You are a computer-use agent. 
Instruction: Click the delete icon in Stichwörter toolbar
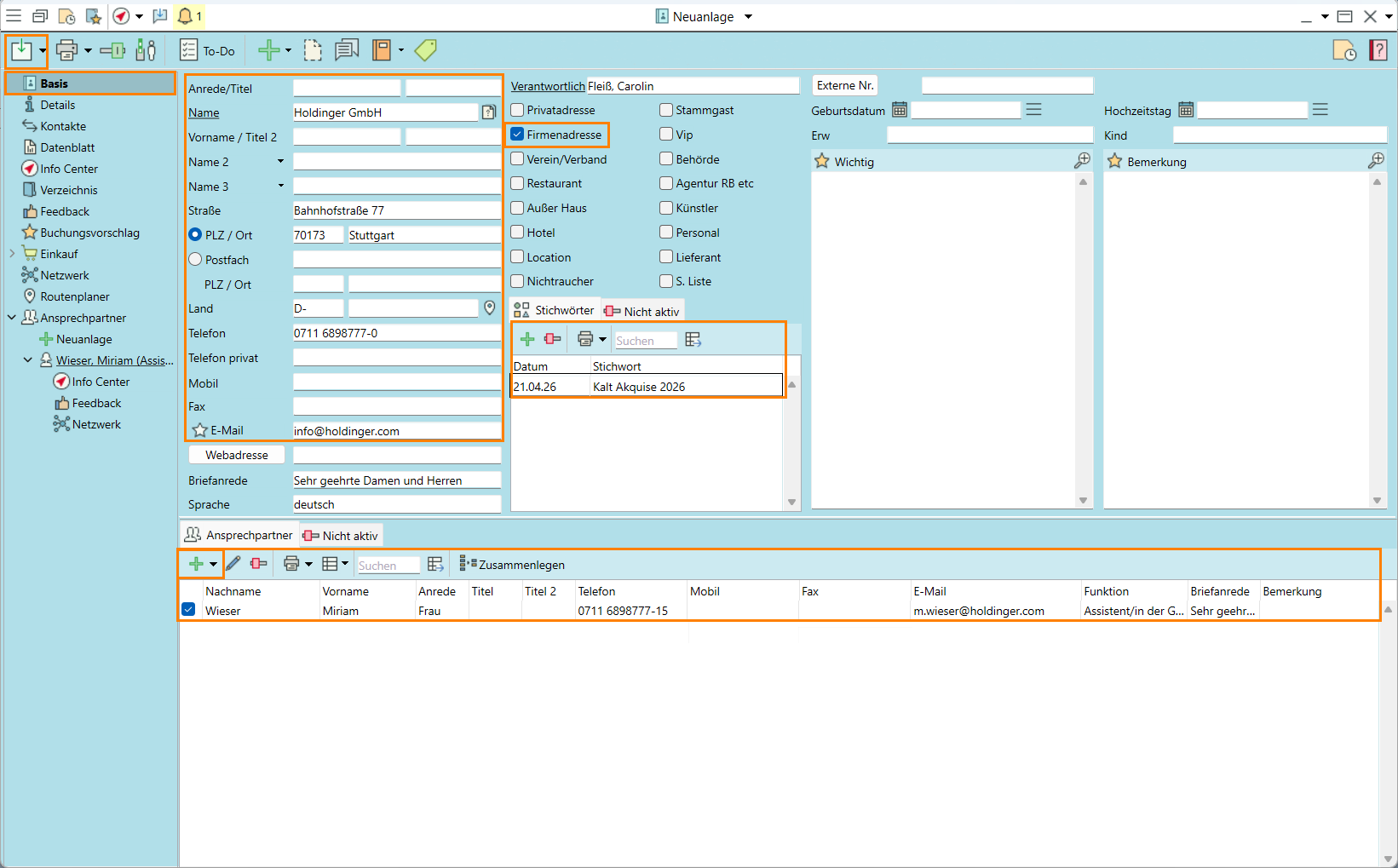click(553, 339)
